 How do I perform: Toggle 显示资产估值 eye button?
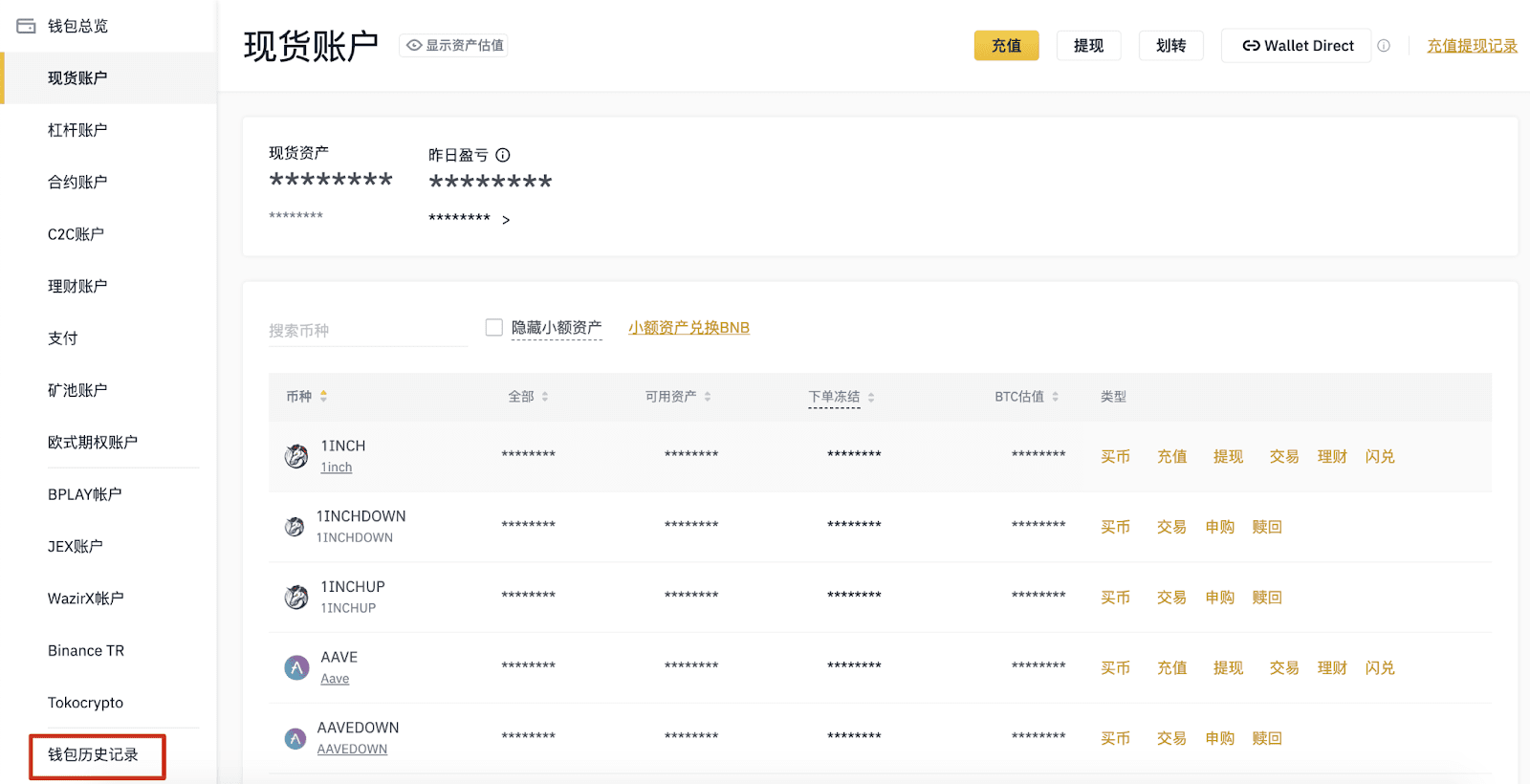454,46
